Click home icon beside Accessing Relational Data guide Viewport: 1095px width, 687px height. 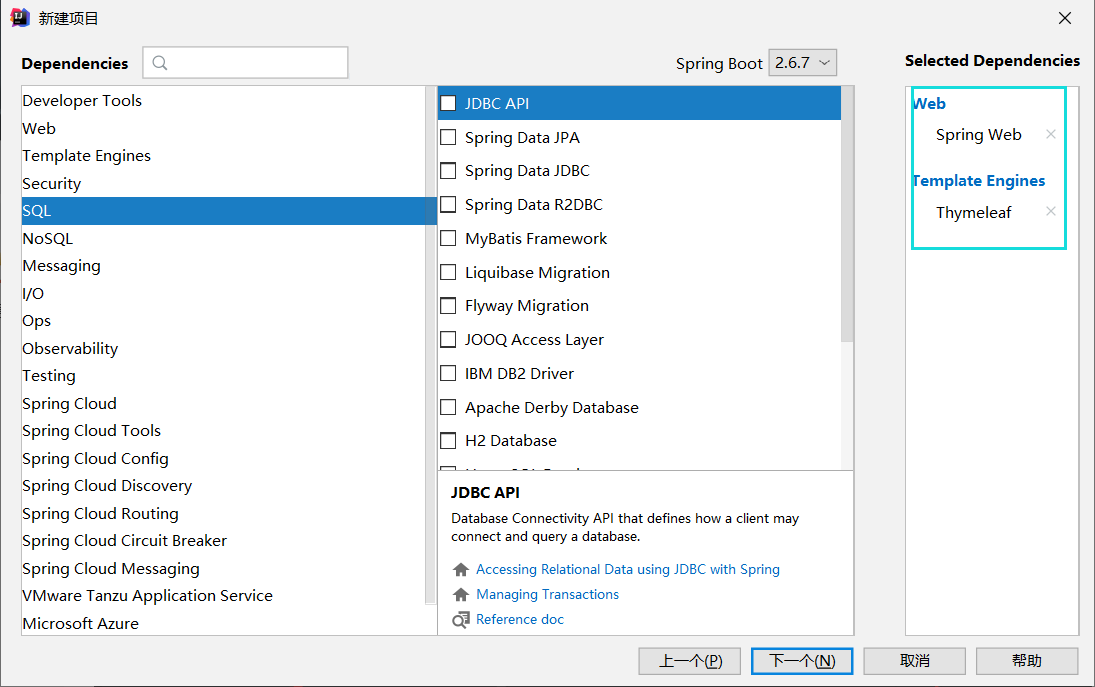click(461, 570)
